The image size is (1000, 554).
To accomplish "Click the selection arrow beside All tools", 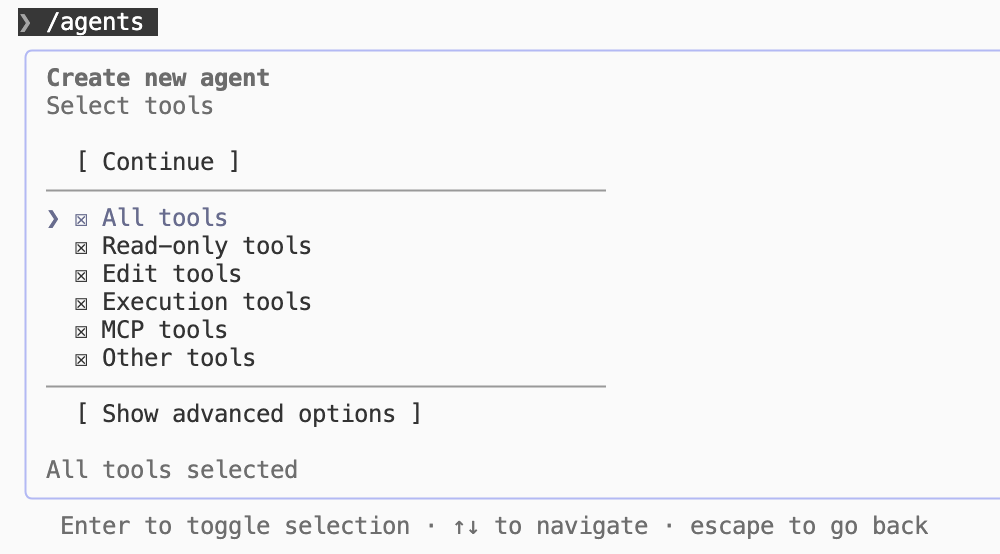I will click(x=53, y=219).
